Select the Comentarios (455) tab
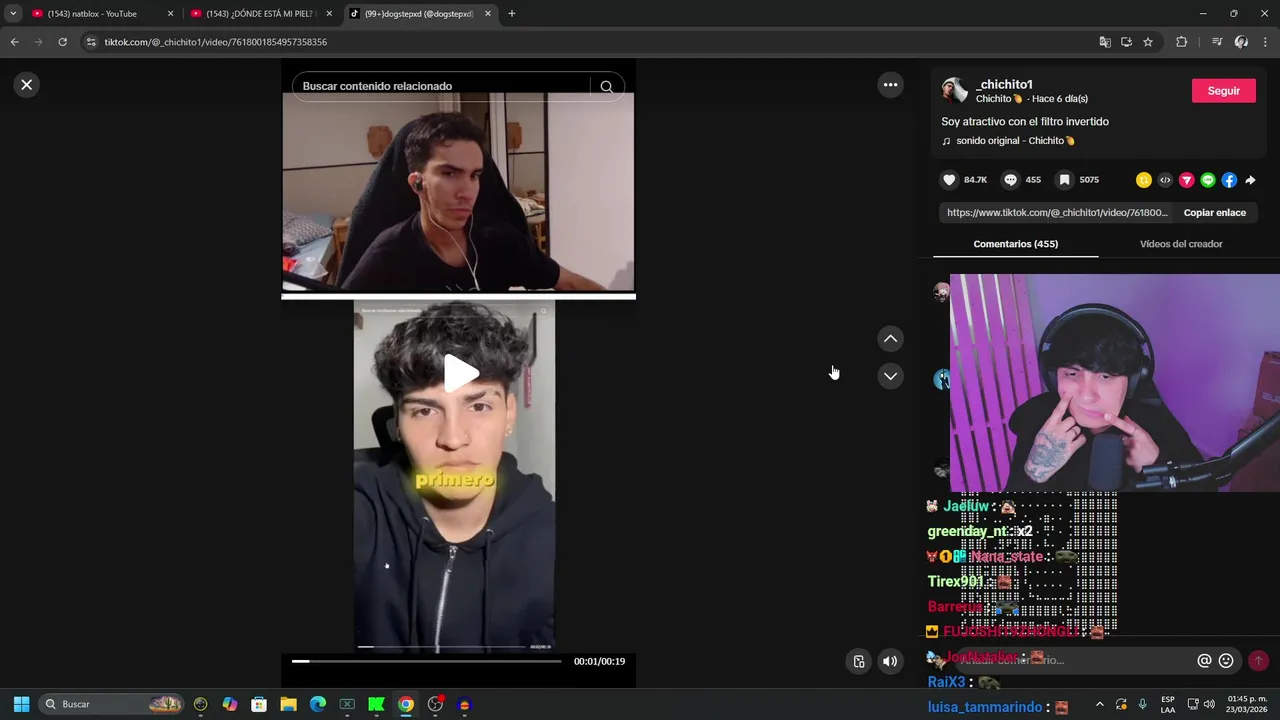The height and width of the screenshot is (720, 1280). [x=1015, y=244]
